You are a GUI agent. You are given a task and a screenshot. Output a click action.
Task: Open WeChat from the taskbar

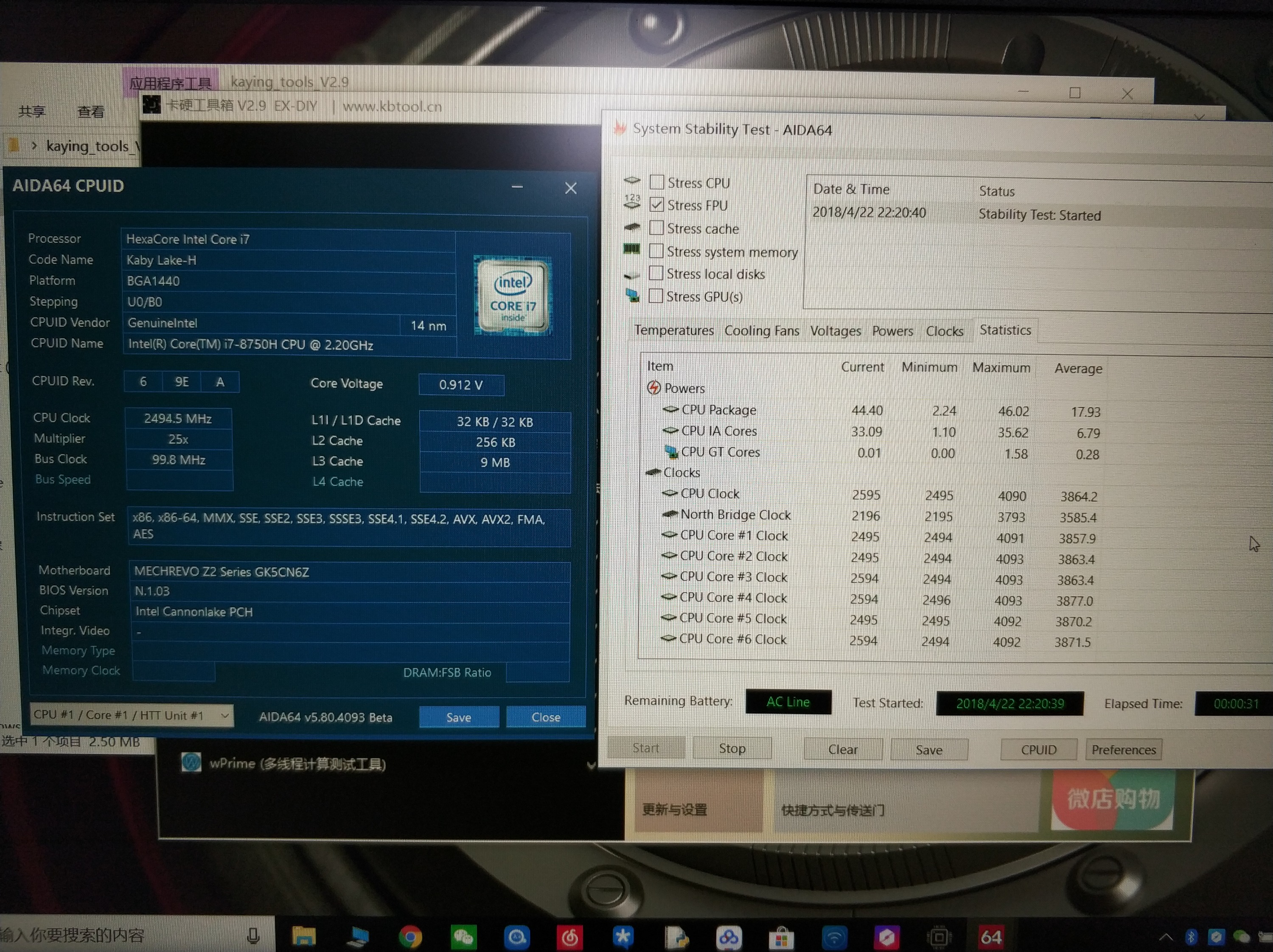click(x=463, y=936)
